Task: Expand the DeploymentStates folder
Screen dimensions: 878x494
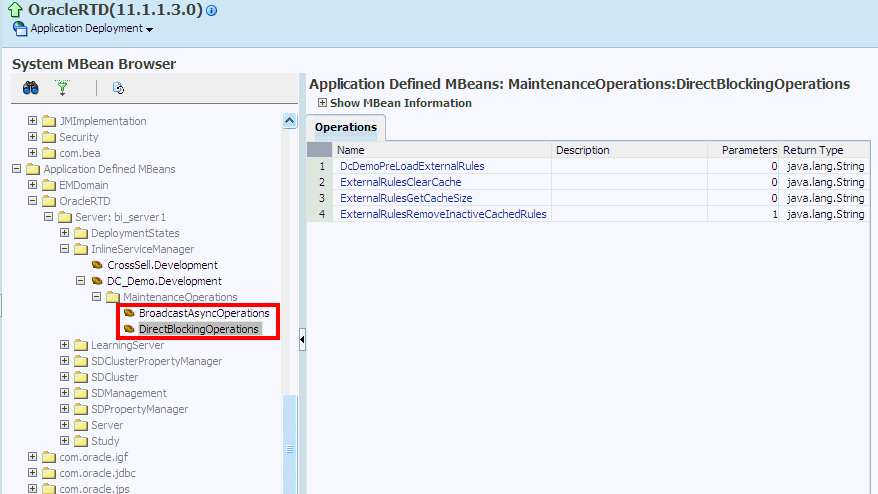Action: [64, 232]
